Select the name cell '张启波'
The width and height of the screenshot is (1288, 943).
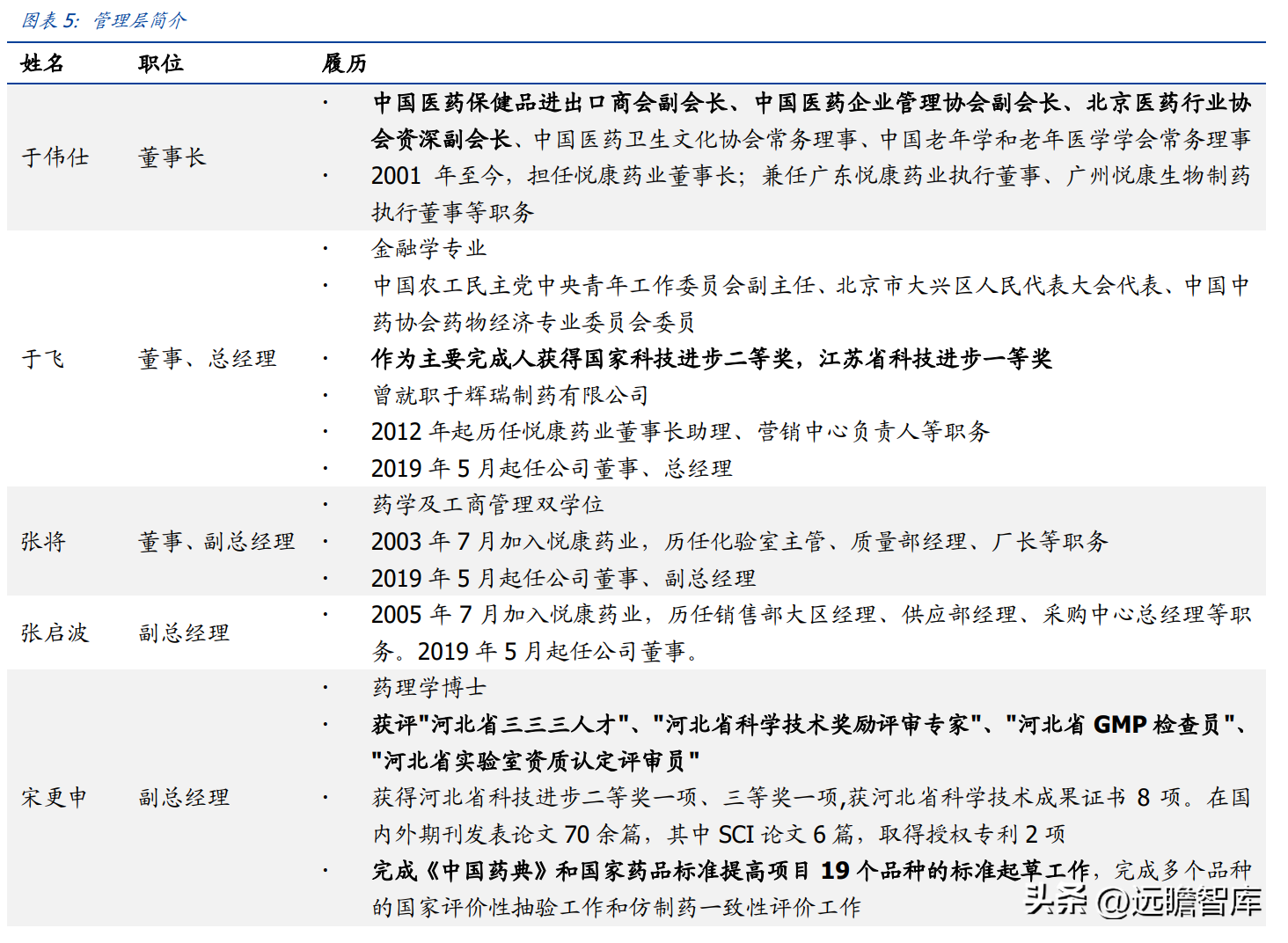[x=55, y=633]
